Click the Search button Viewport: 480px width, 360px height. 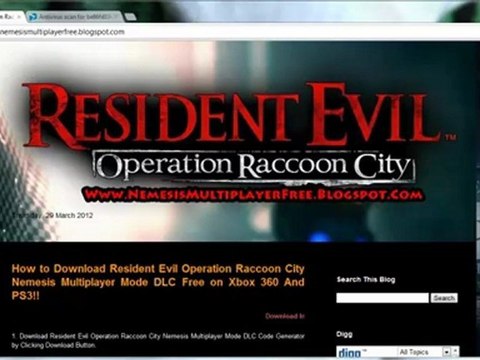444,298
